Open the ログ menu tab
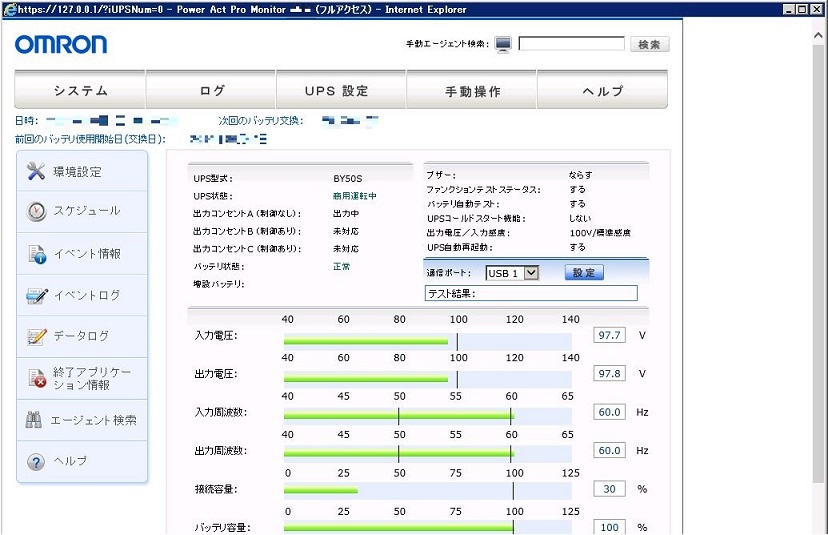The image size is (828, 535). 211,90
